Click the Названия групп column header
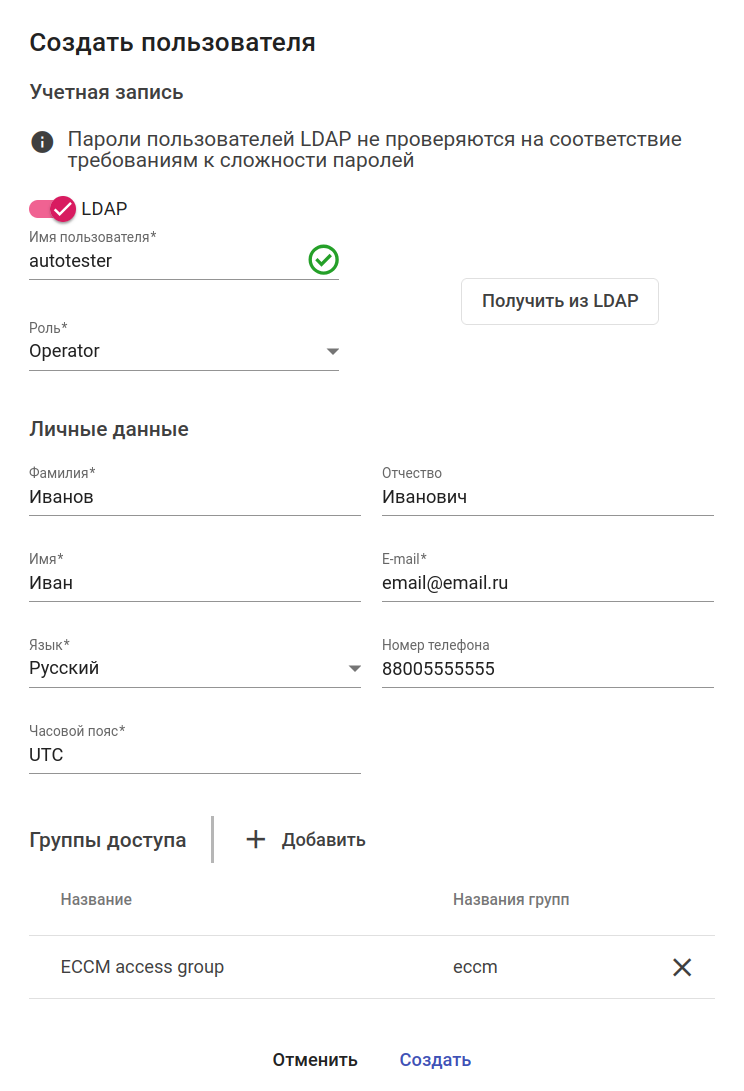The height and width of the screenshot is (1091, 744). coord(511,900)
